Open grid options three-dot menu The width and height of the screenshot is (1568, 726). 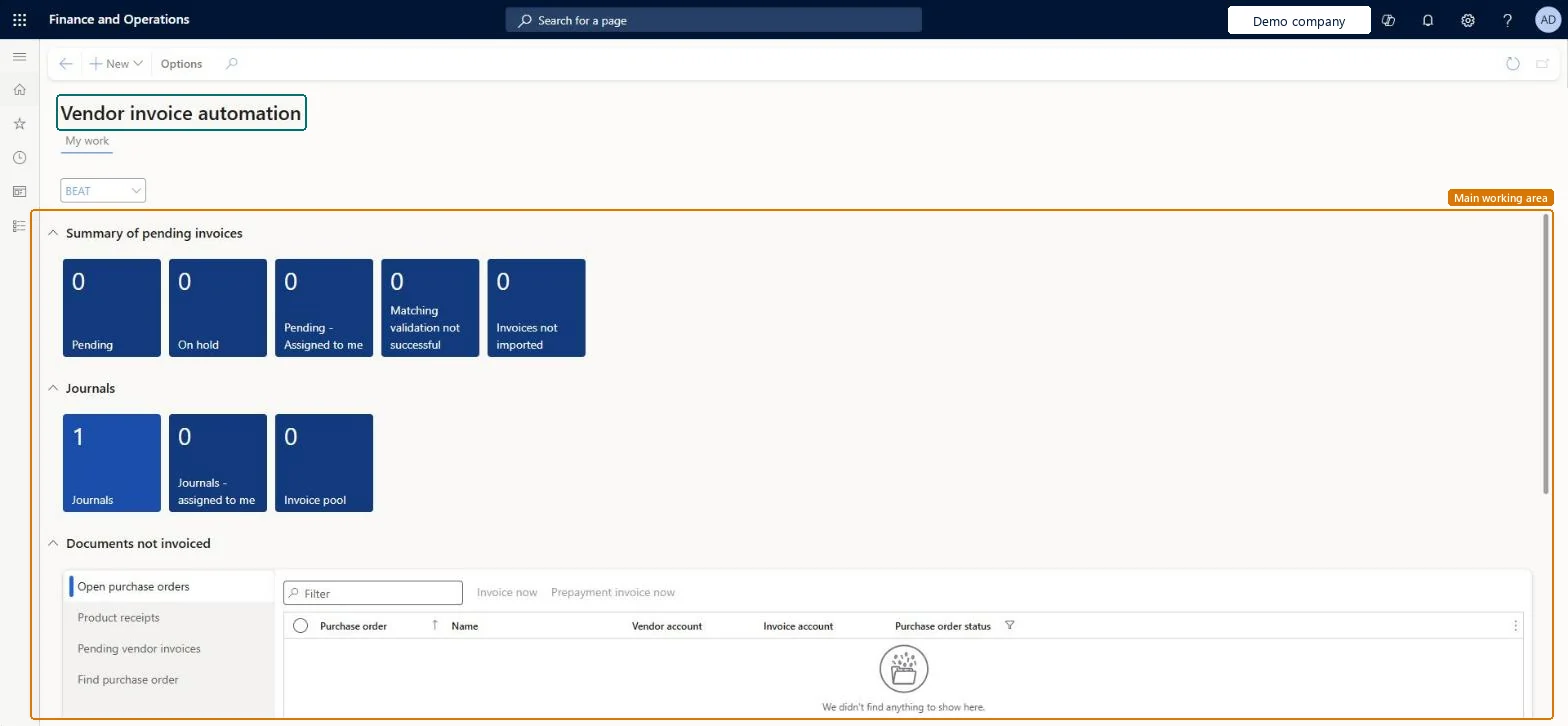(1515, 626)
